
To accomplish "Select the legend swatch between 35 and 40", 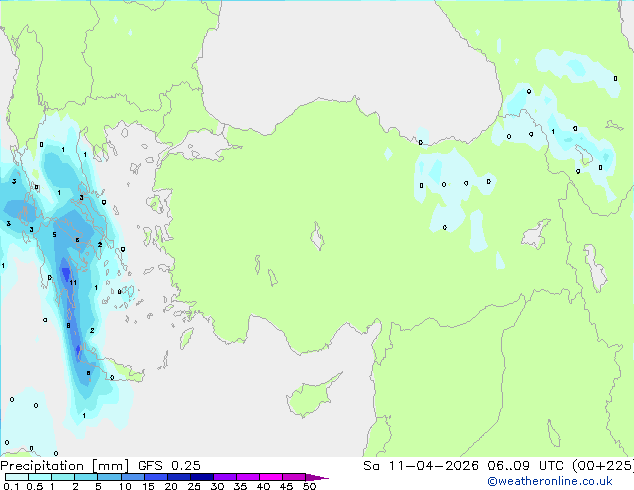I will click(248, 477).
